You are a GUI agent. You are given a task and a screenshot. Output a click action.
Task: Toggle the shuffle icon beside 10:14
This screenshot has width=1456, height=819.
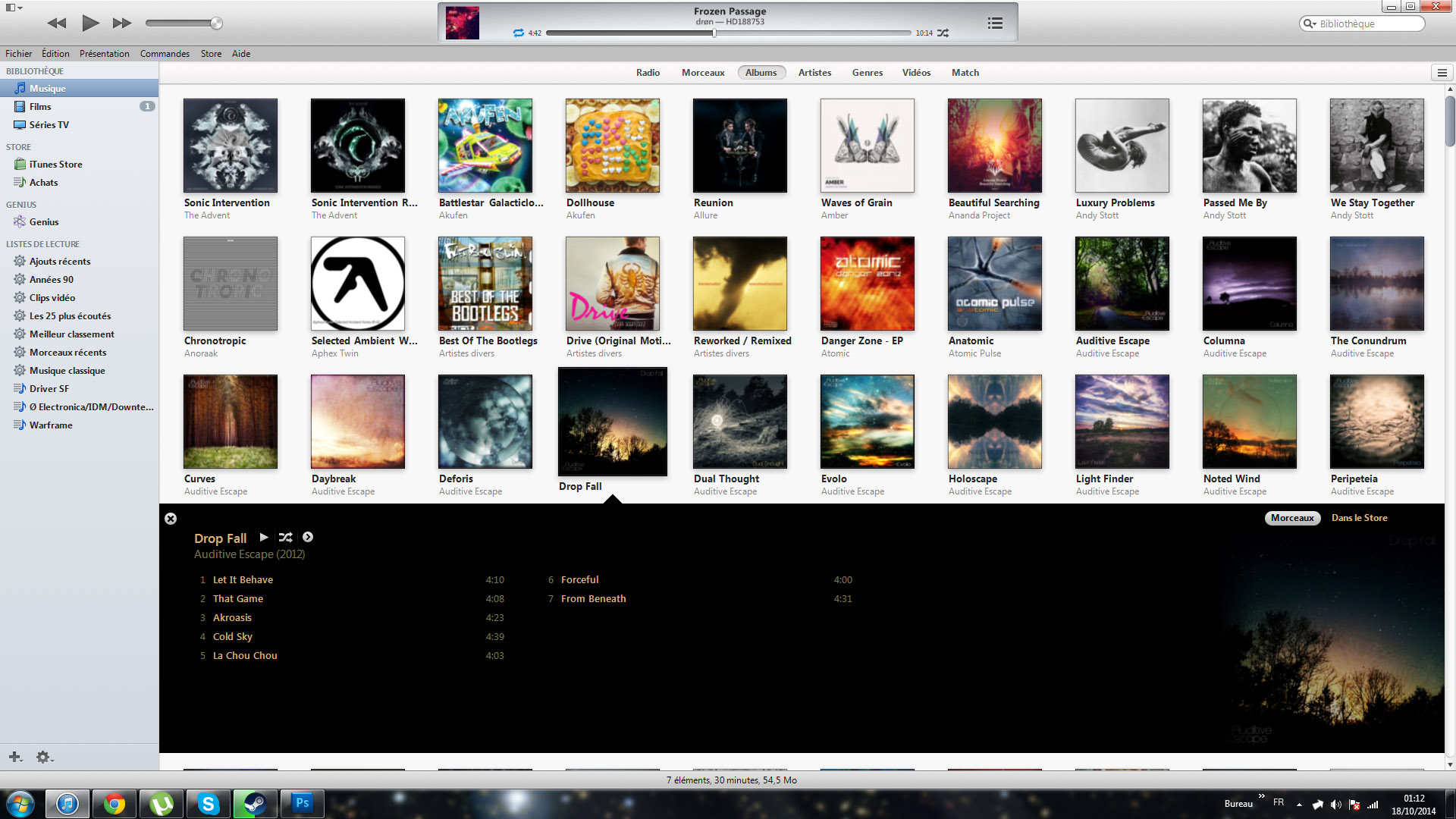pyautogui.click(x=943, y=33)
